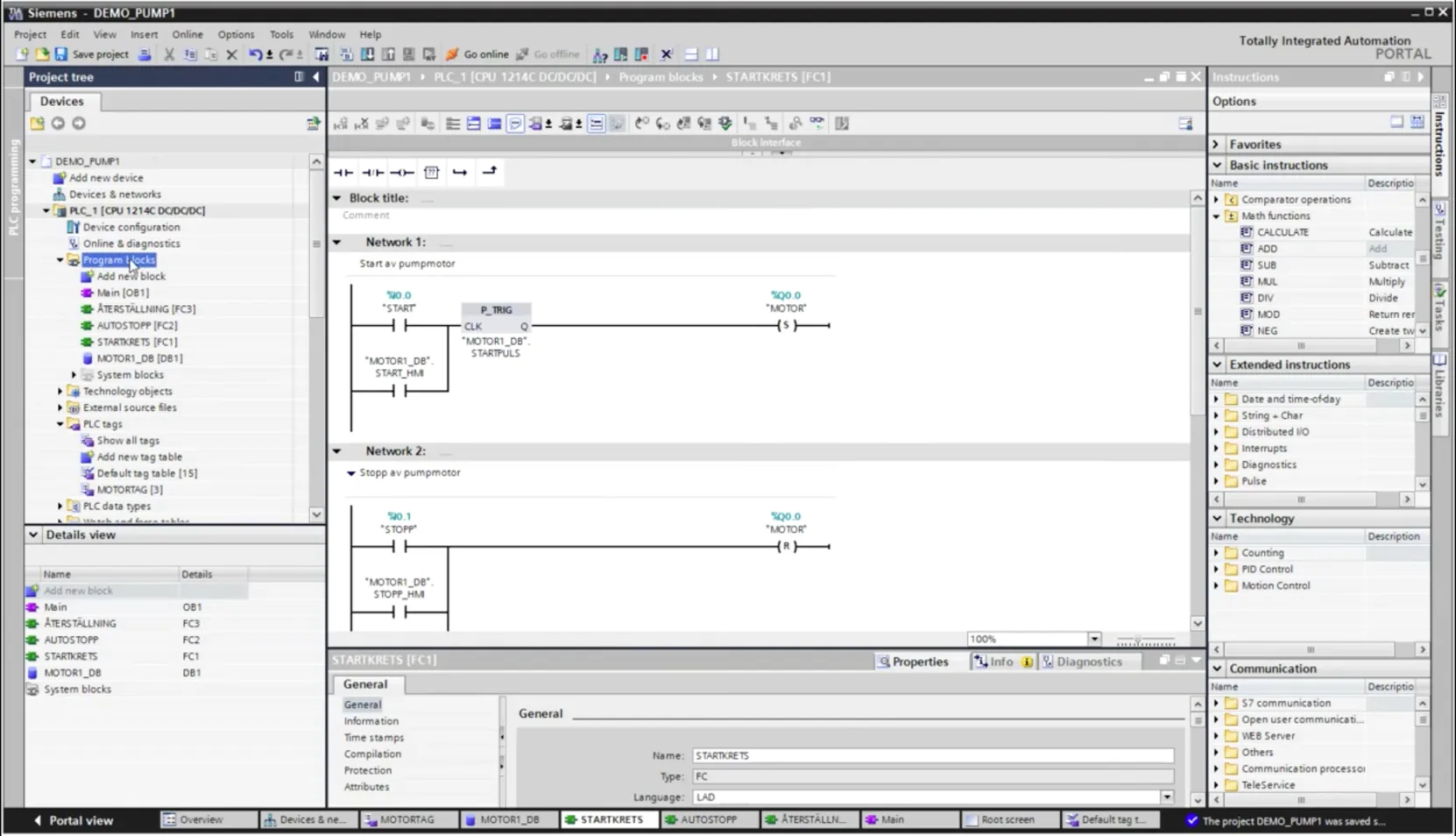Viewport: 1456px width, 836px height.
Task: Collapse Network 2 section
Action: 337,451
